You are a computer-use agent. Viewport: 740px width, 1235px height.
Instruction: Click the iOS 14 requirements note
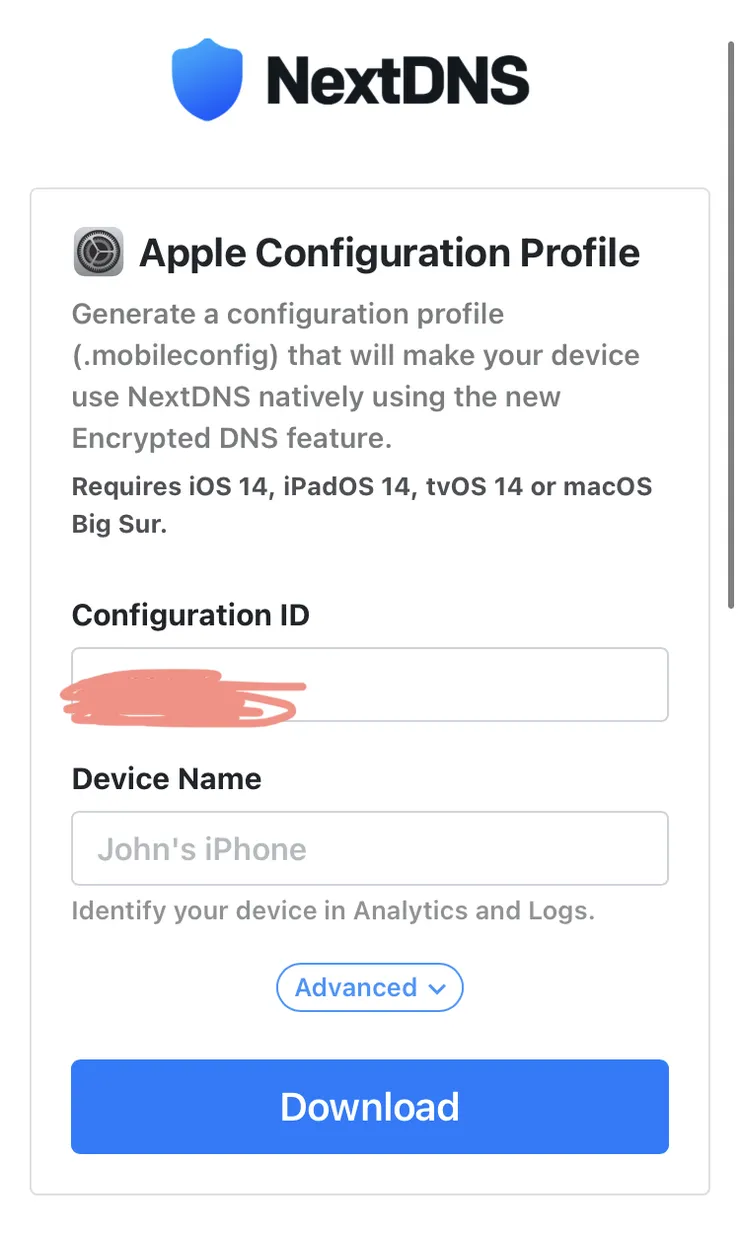pyautogui.click(x=362, y=506)
